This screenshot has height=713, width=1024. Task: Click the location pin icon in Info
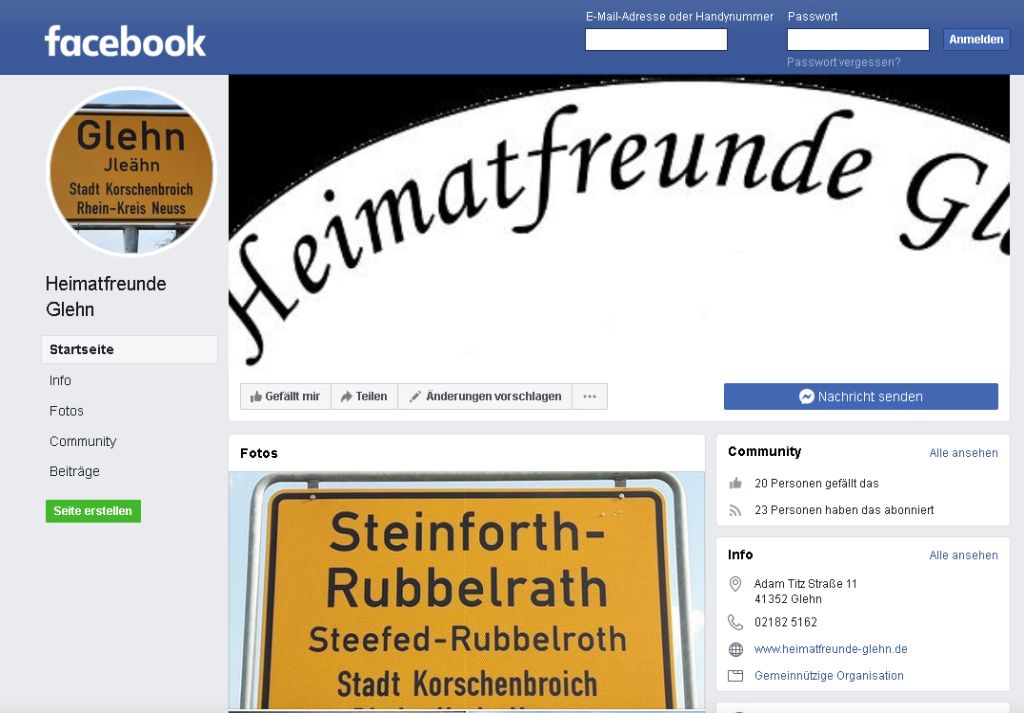click(735, 584)
